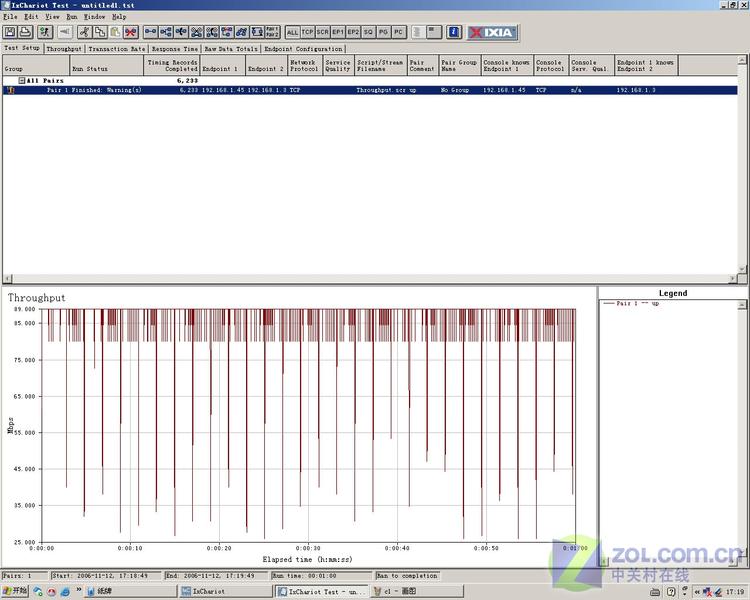Click the pairs table scroll left arrow

pos(7,278)
